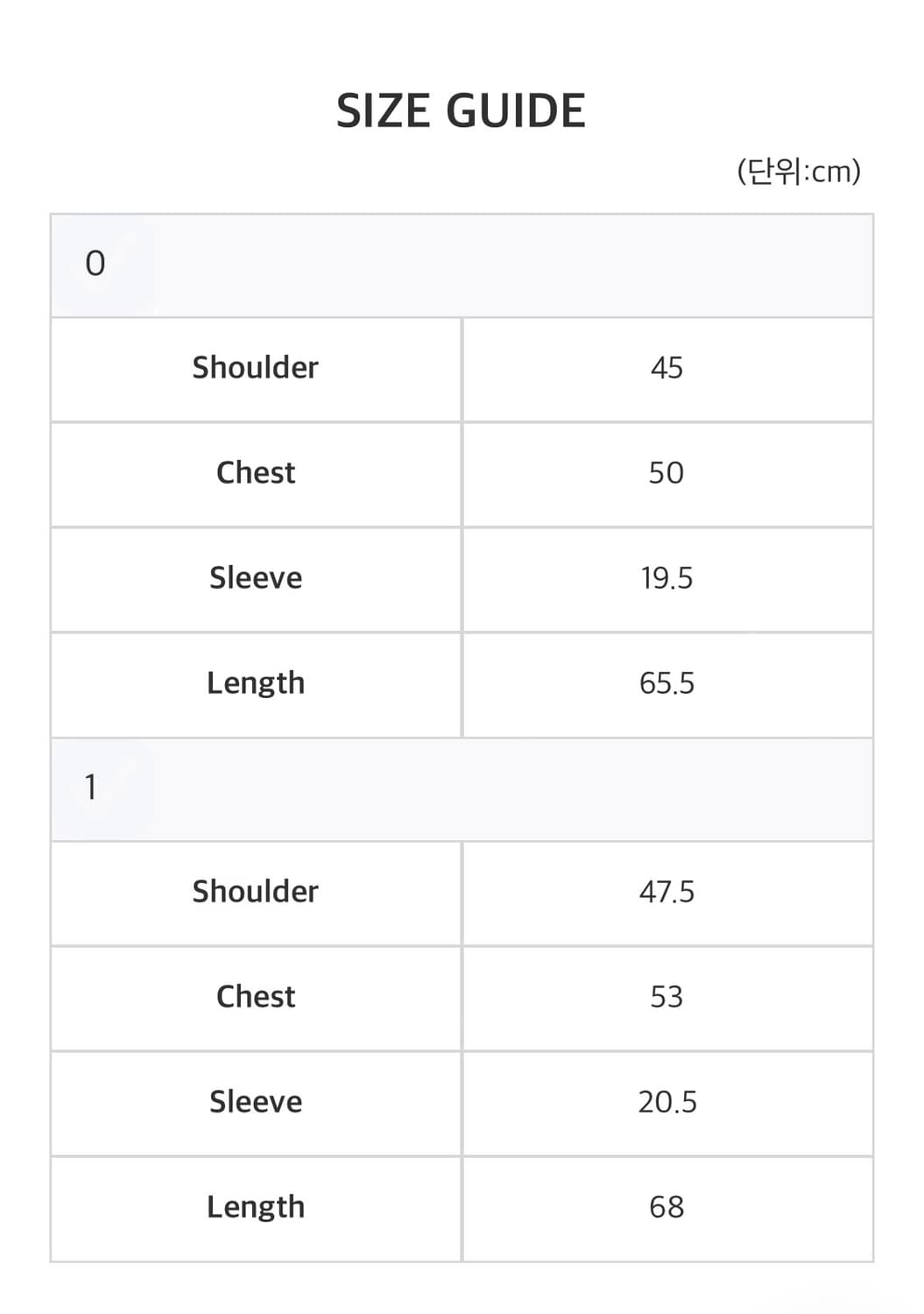Click the Length label under size 0
The image size is (924, 1314).
tap(255, 683)
